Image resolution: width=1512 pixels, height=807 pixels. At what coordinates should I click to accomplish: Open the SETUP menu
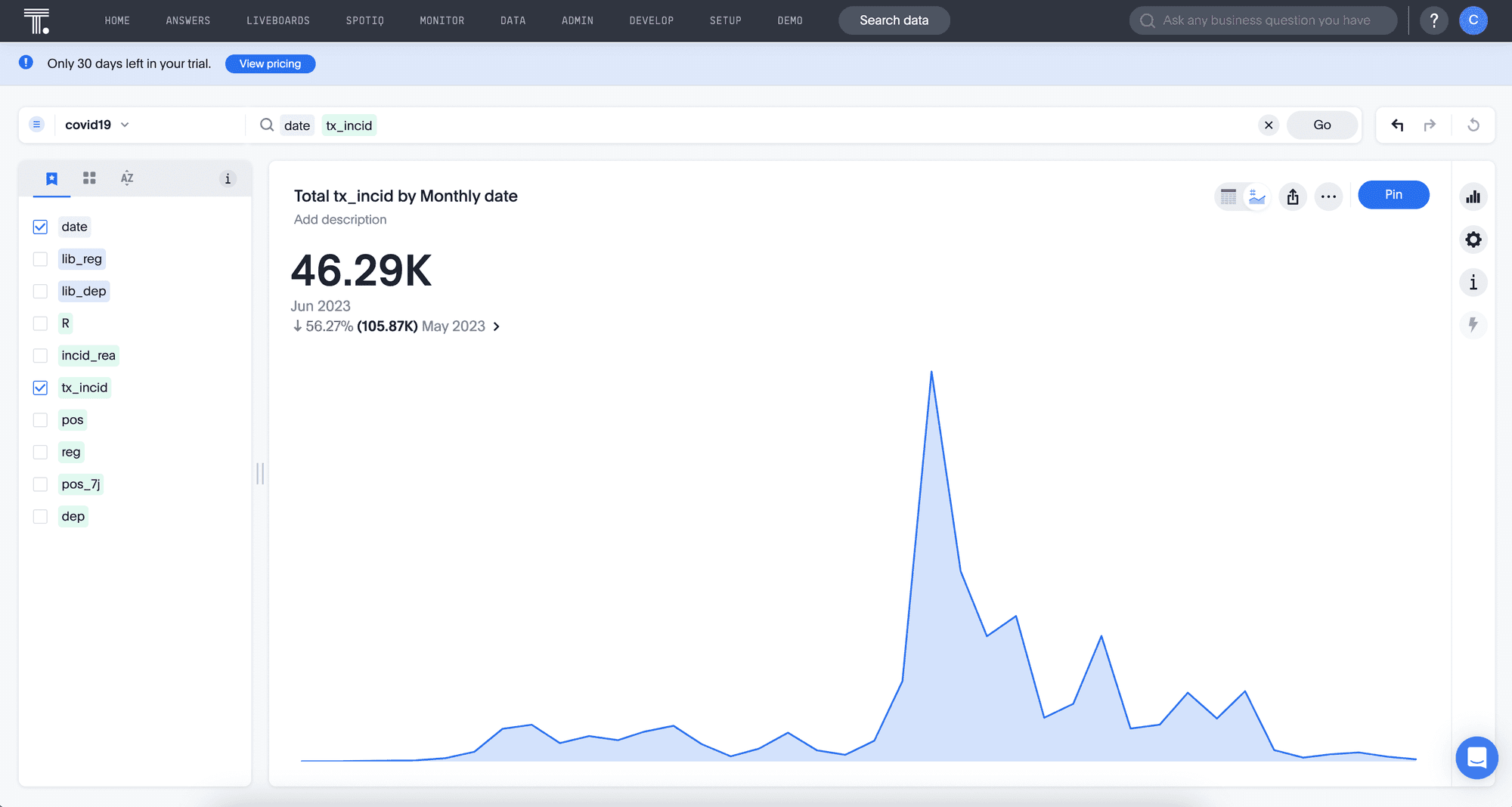[725, 20]
